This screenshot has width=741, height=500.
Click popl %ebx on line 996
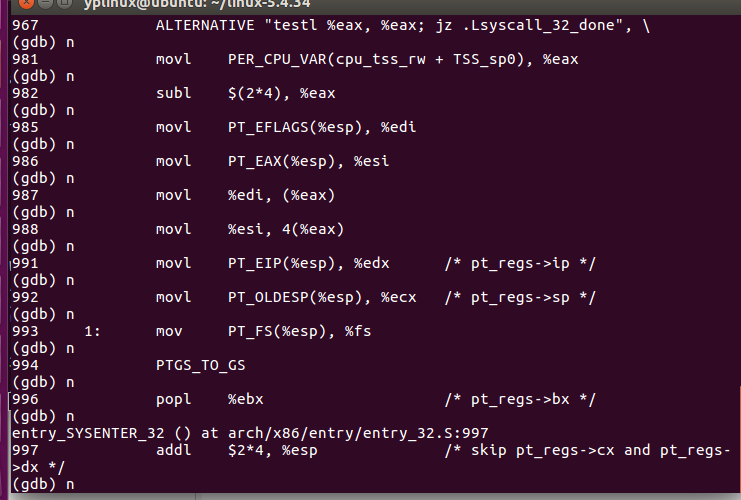209,399
